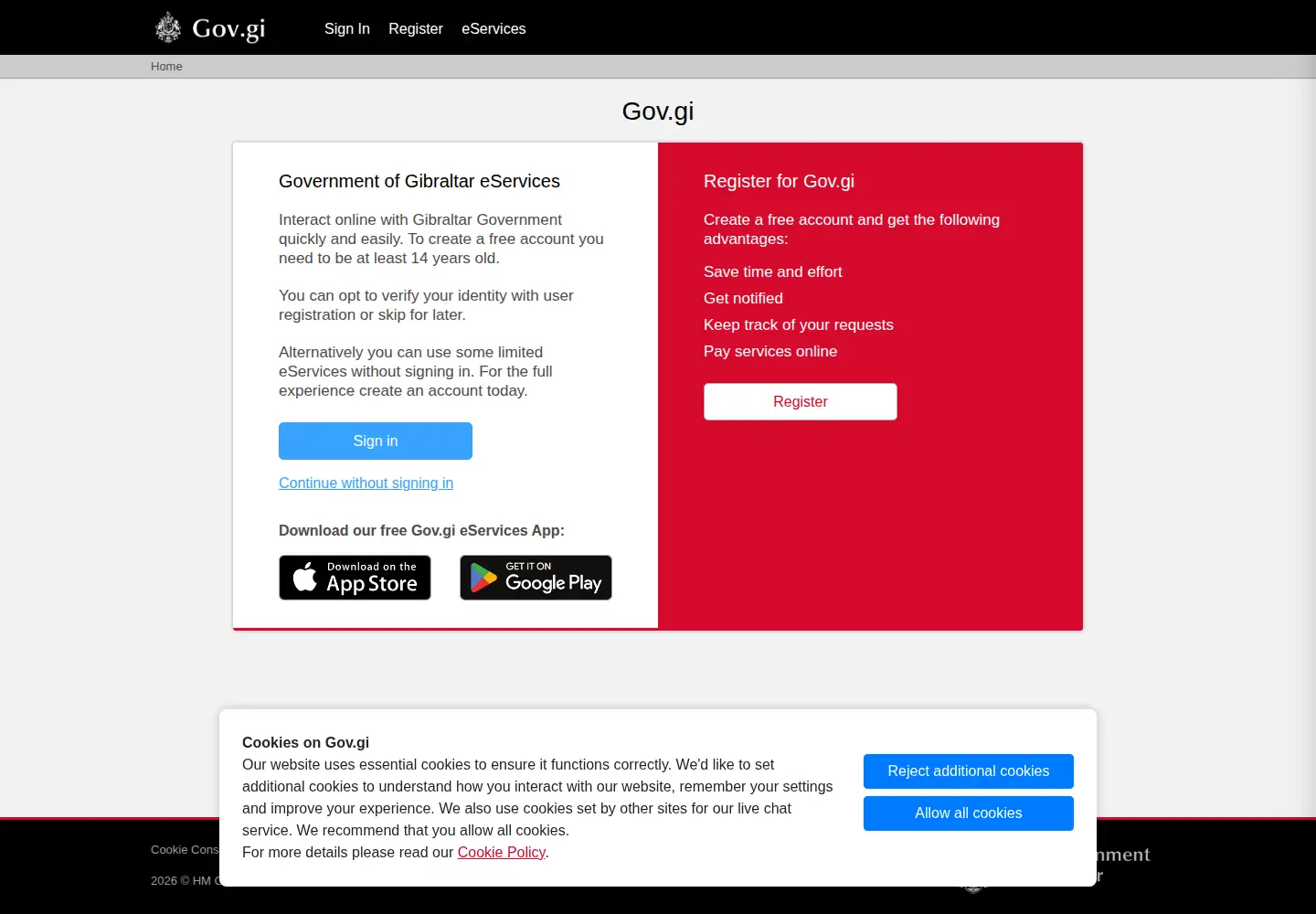Open the eServices navigation item
1316x914 pixels.
[493, 29]
